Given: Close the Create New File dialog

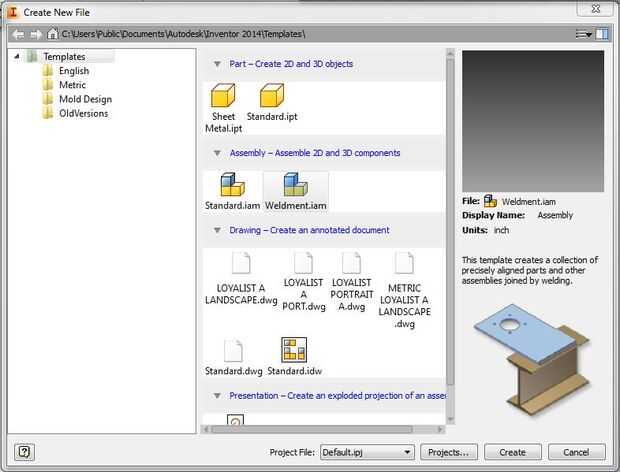Looking at the screenshot, I should tap(596, 8).
